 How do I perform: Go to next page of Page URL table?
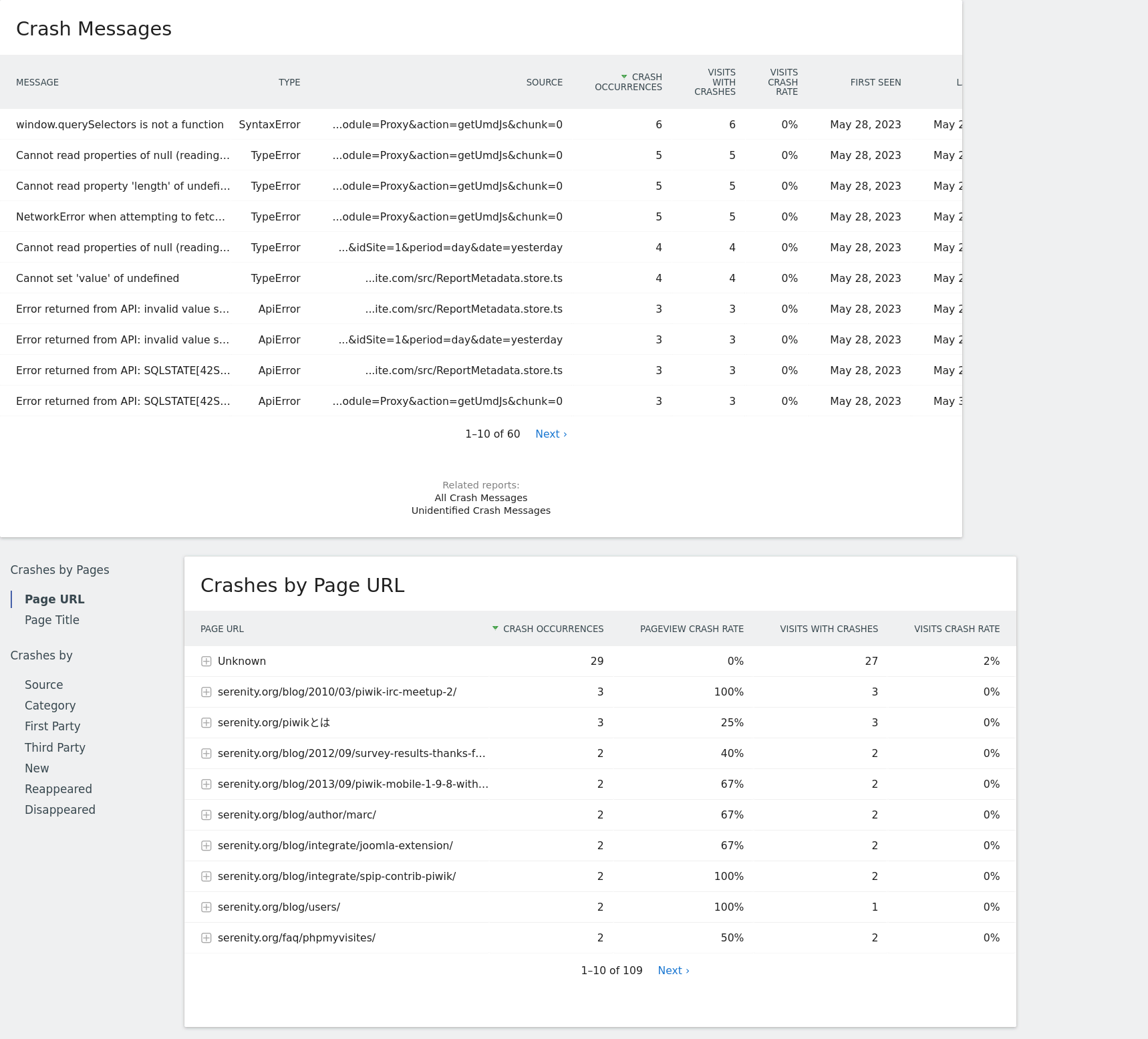pyautogui.click(x=674, y=971)
